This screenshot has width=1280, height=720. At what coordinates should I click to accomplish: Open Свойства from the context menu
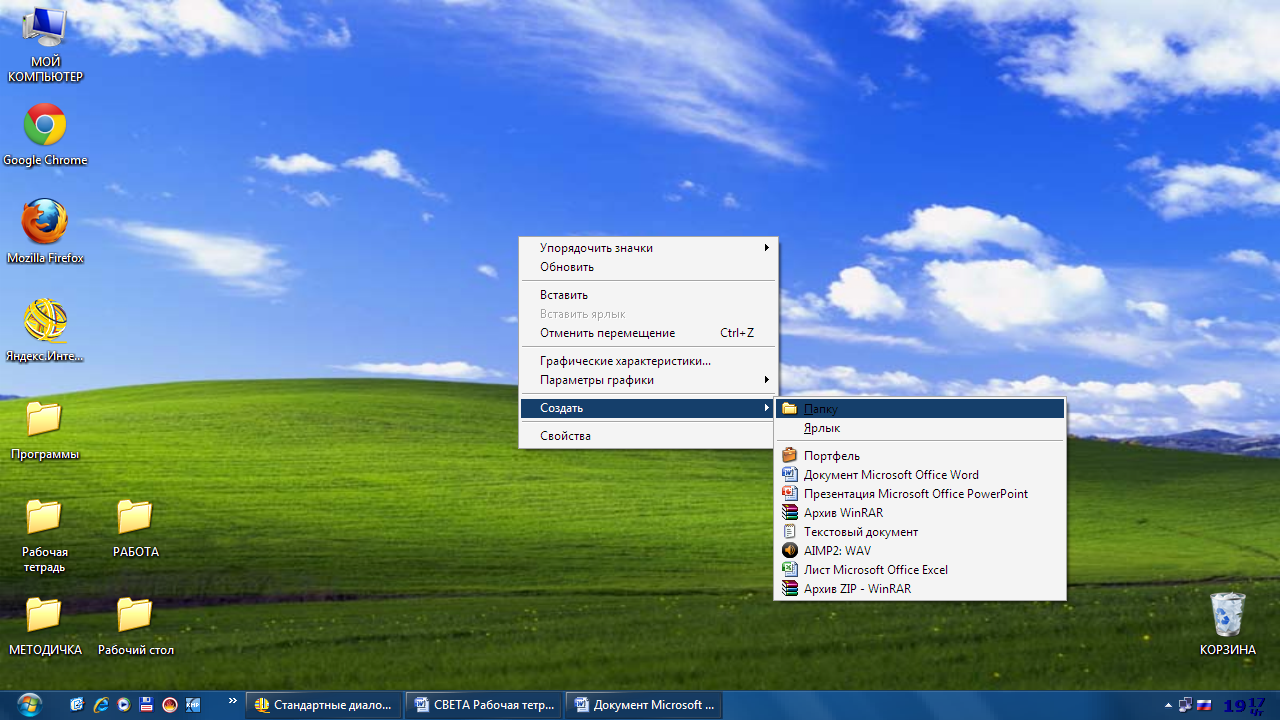[648, 436]
